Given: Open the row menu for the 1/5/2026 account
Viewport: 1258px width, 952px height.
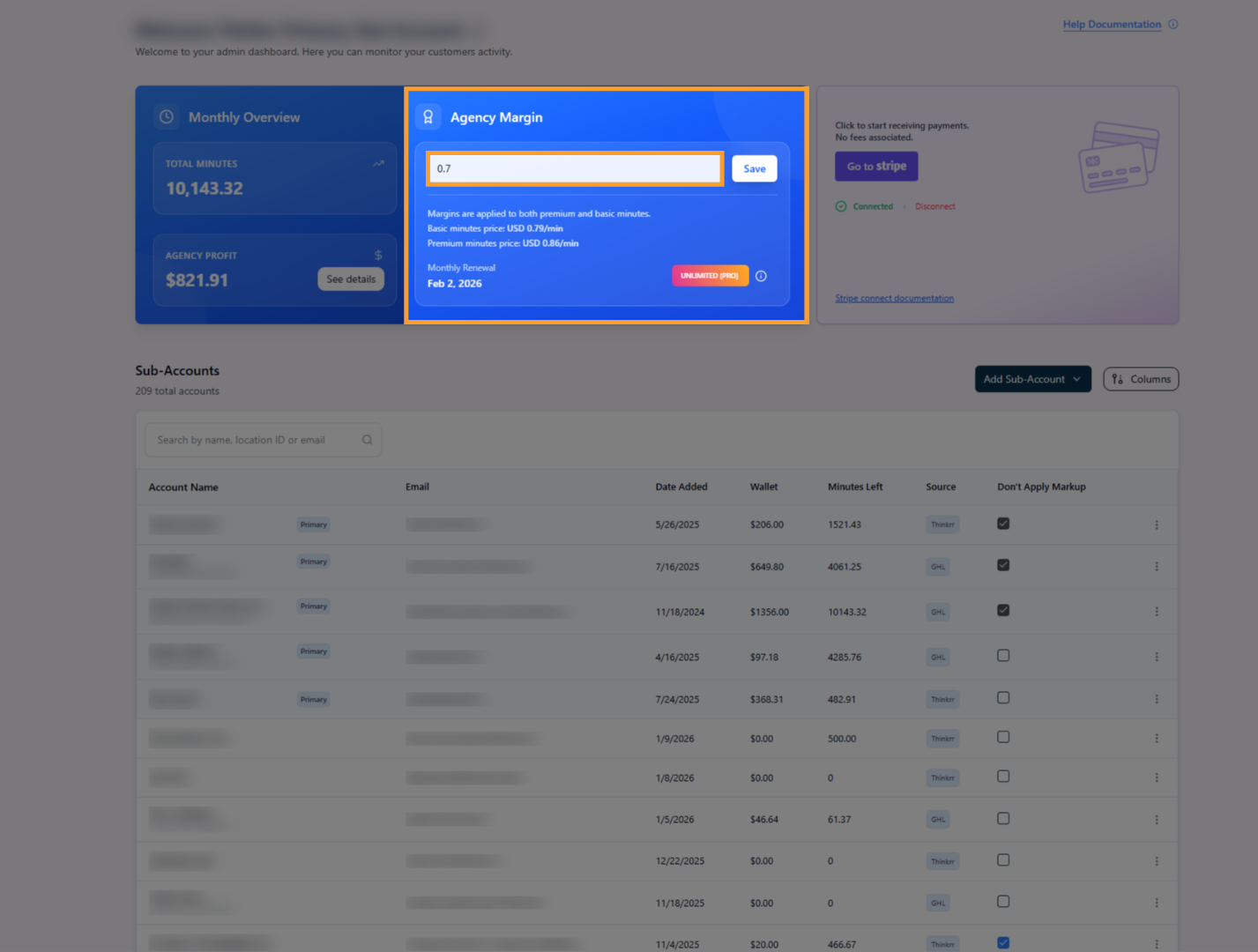Looking at the screenshot, I should click(x=1157, y=820).
